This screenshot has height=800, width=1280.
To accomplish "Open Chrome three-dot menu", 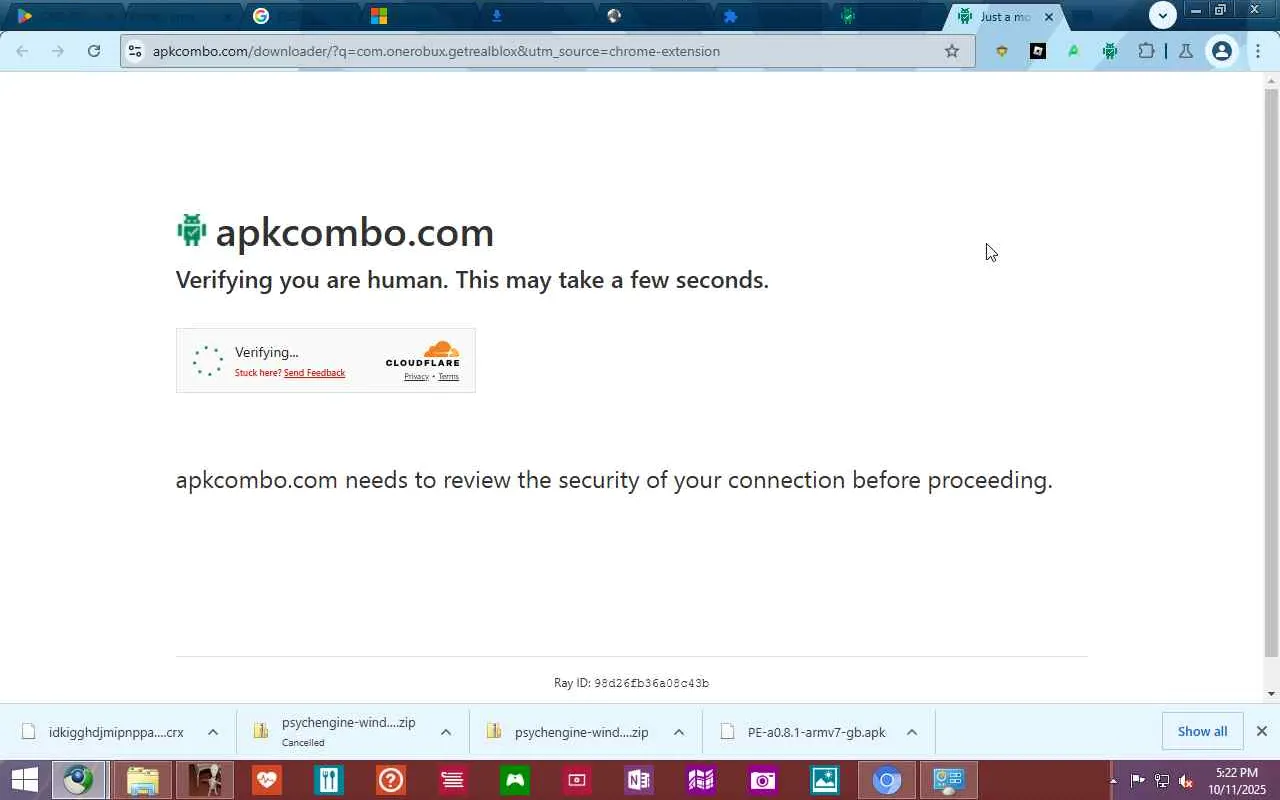I will [x=1258, y=51].
